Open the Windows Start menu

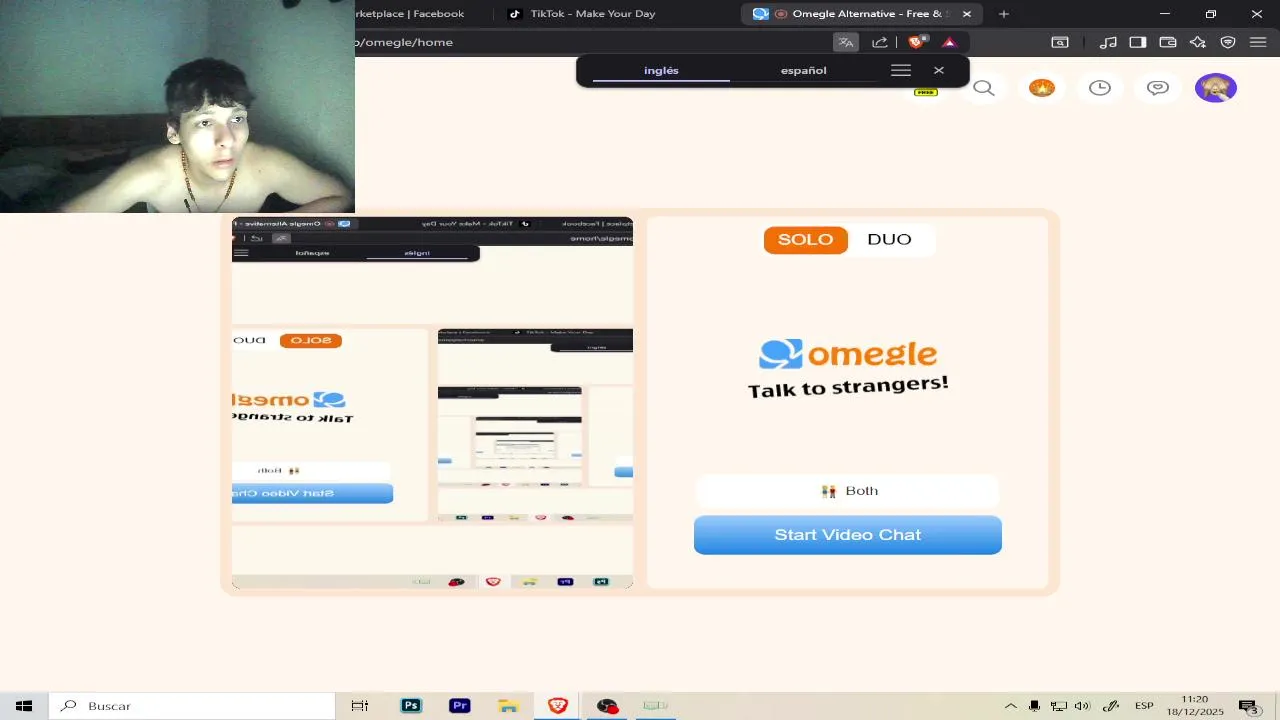coord(24,706)
